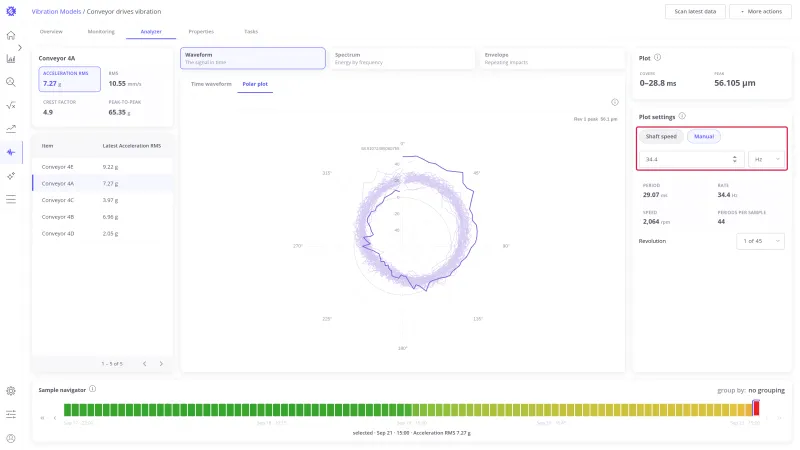Open the square-root formula sidebar icon
This screenshot has height=450, width=800.
tap(11, 106)
